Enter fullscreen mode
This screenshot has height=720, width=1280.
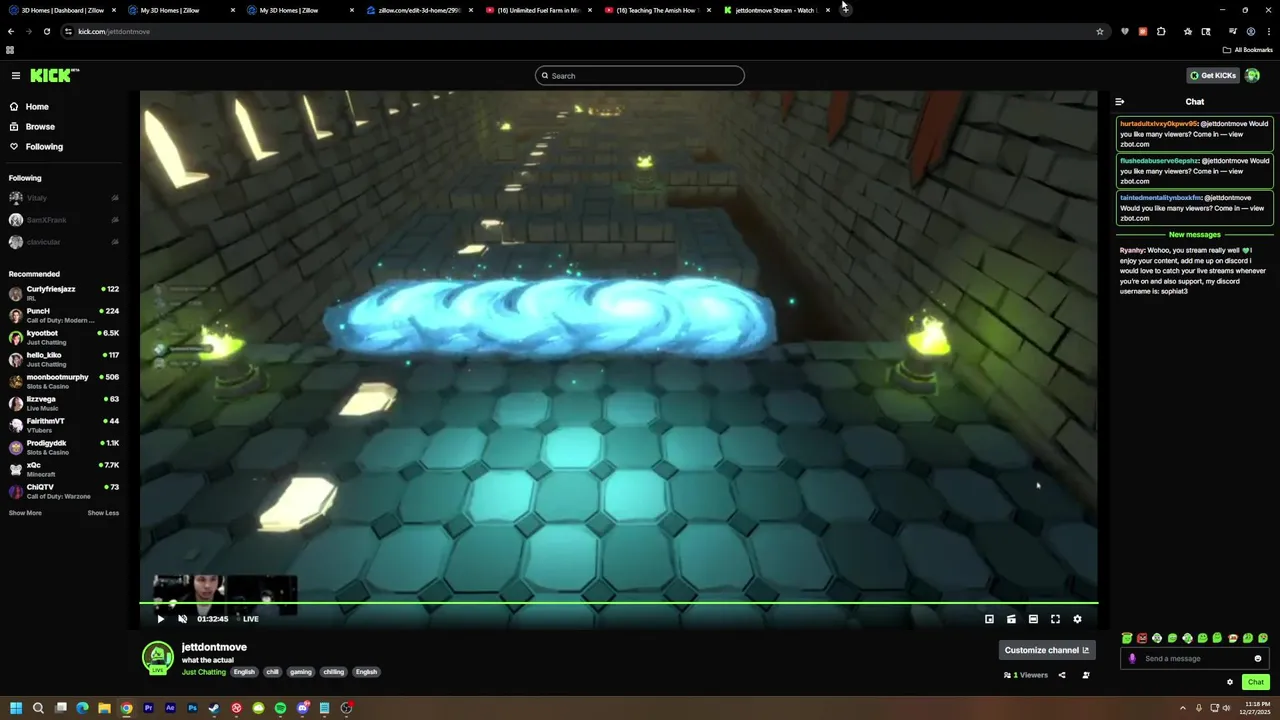point(1055,619)
